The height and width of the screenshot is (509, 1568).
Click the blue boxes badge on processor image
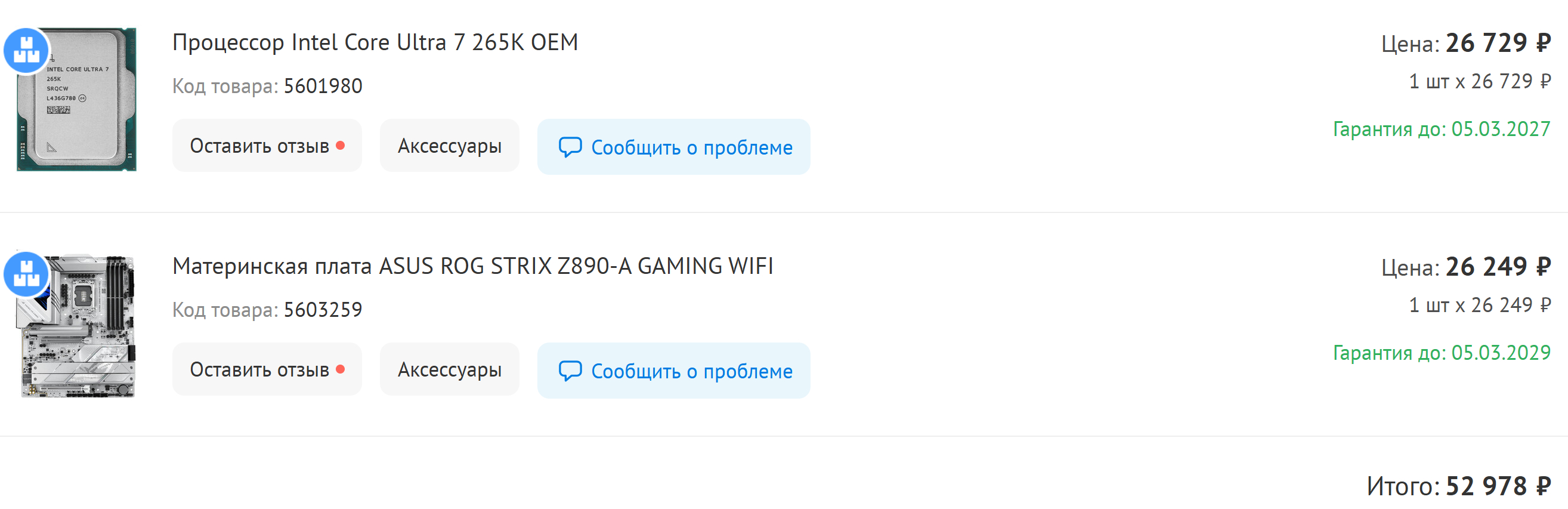click(26, 51)
